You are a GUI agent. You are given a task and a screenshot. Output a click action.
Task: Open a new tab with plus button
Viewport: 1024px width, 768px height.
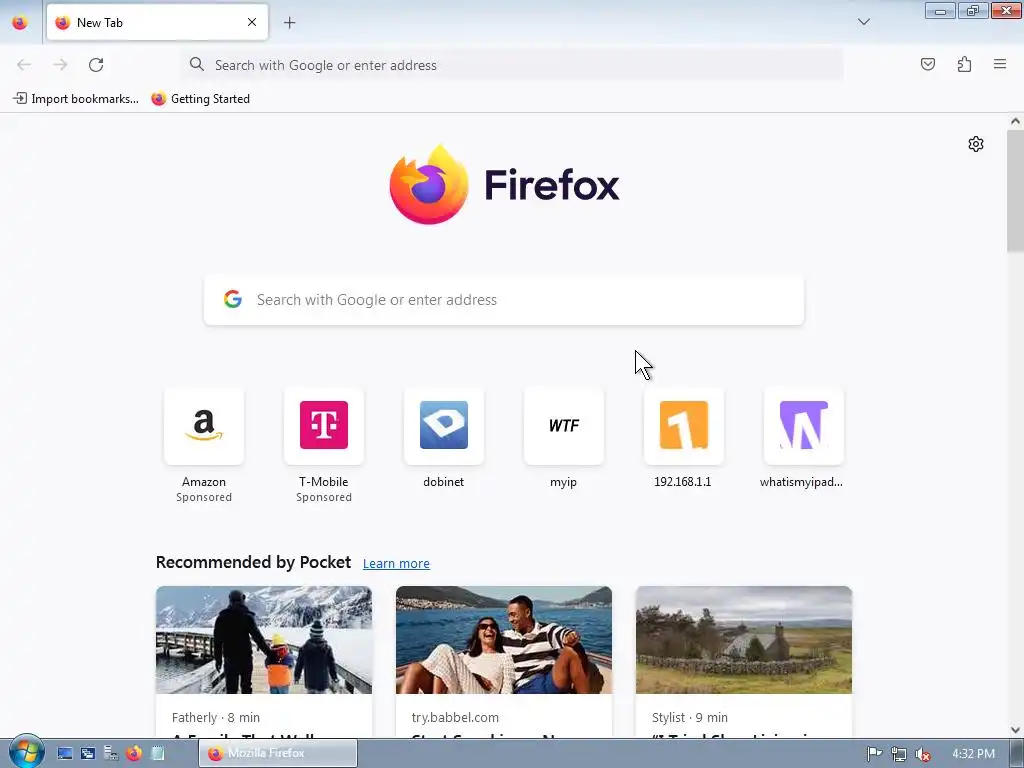tap(289, 23)
